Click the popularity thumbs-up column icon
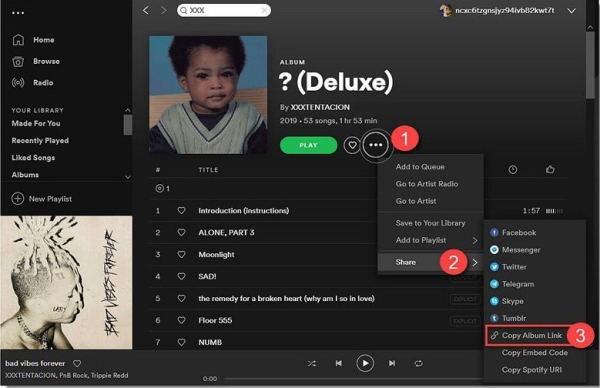Viewport: 600px width, 388px height. (x=550, y=169)
